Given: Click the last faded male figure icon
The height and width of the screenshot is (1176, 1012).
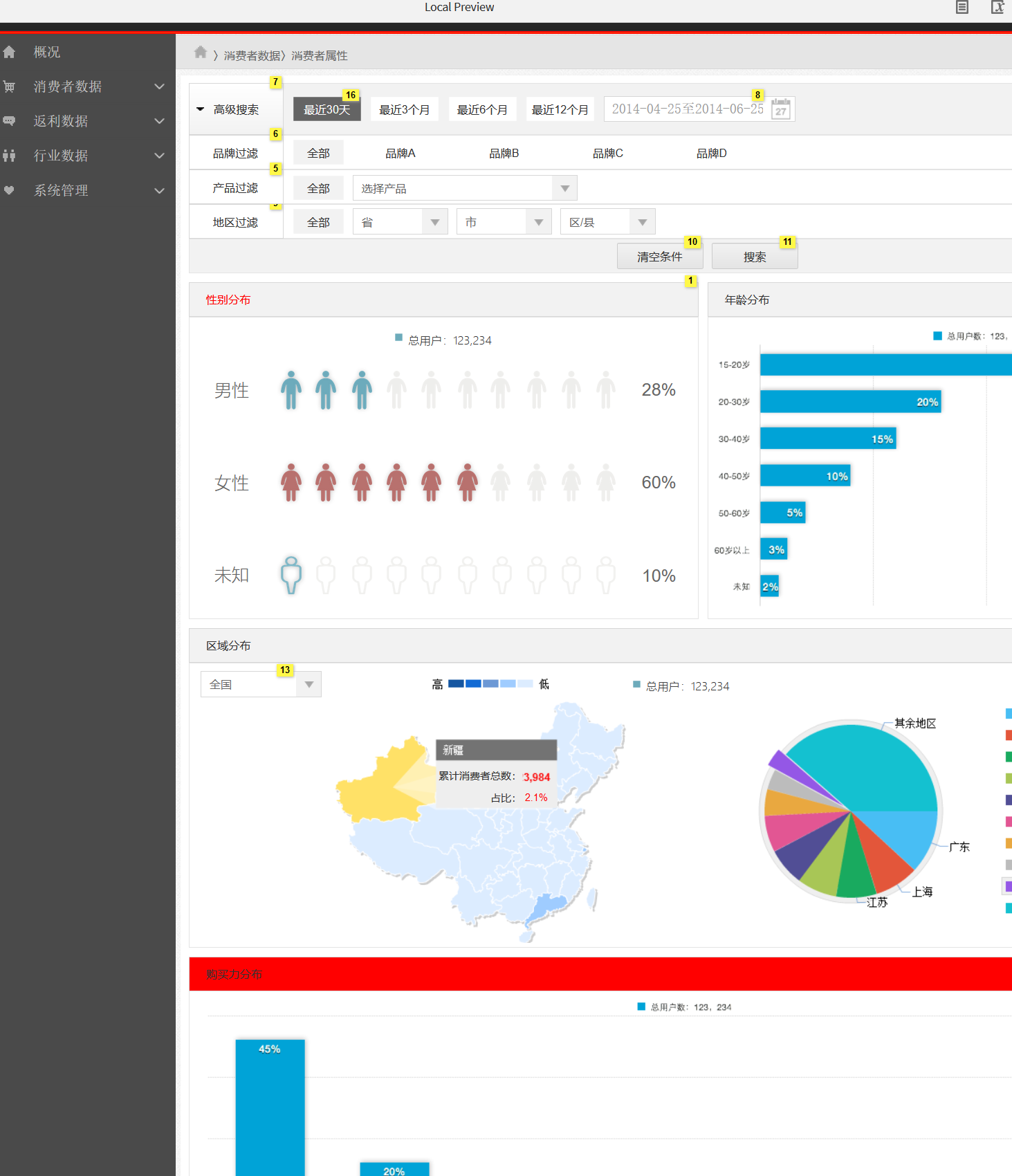Looking at the screenshot, I should (x=606, y=390).
